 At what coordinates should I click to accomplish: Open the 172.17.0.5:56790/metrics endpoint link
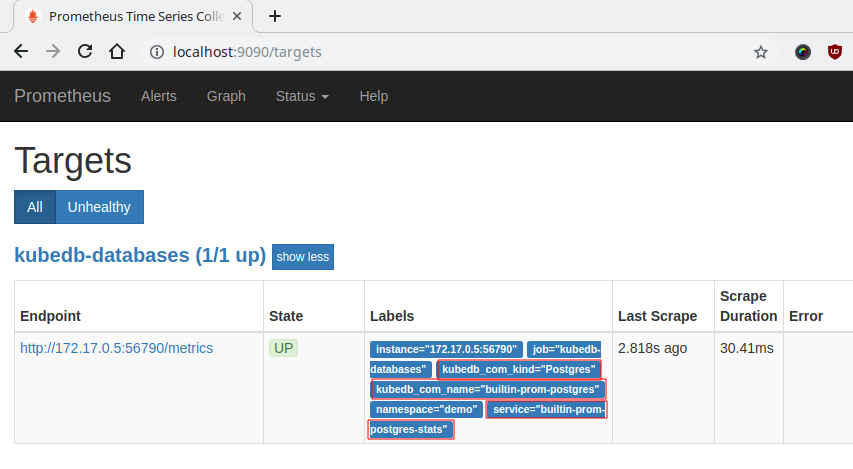(x=116, y=348)
